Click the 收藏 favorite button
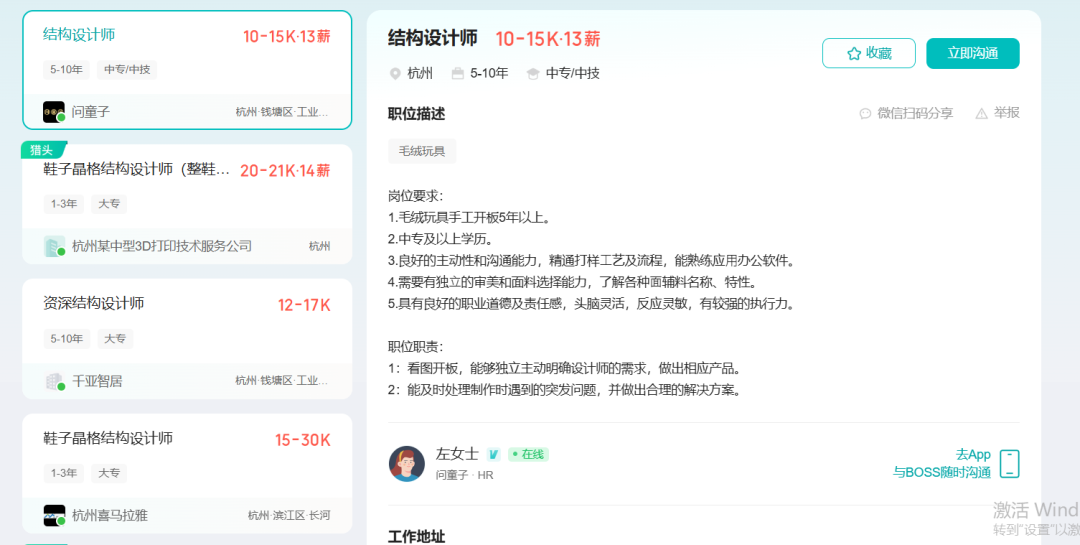Image resolution: width=1080 pixels, height=545 pixels. point(869,54)
